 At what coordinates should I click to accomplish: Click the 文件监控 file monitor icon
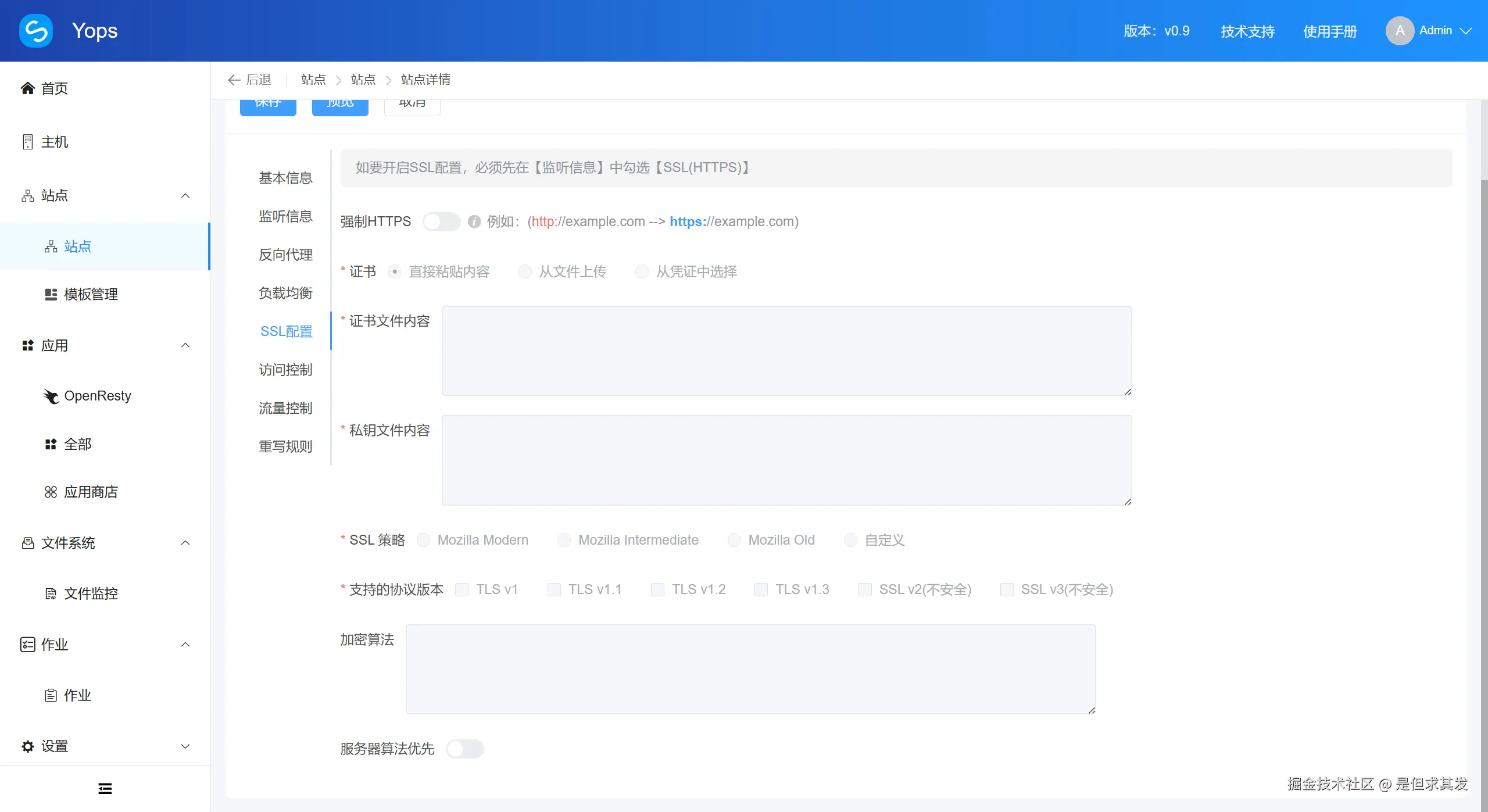(x=51, y=593)
